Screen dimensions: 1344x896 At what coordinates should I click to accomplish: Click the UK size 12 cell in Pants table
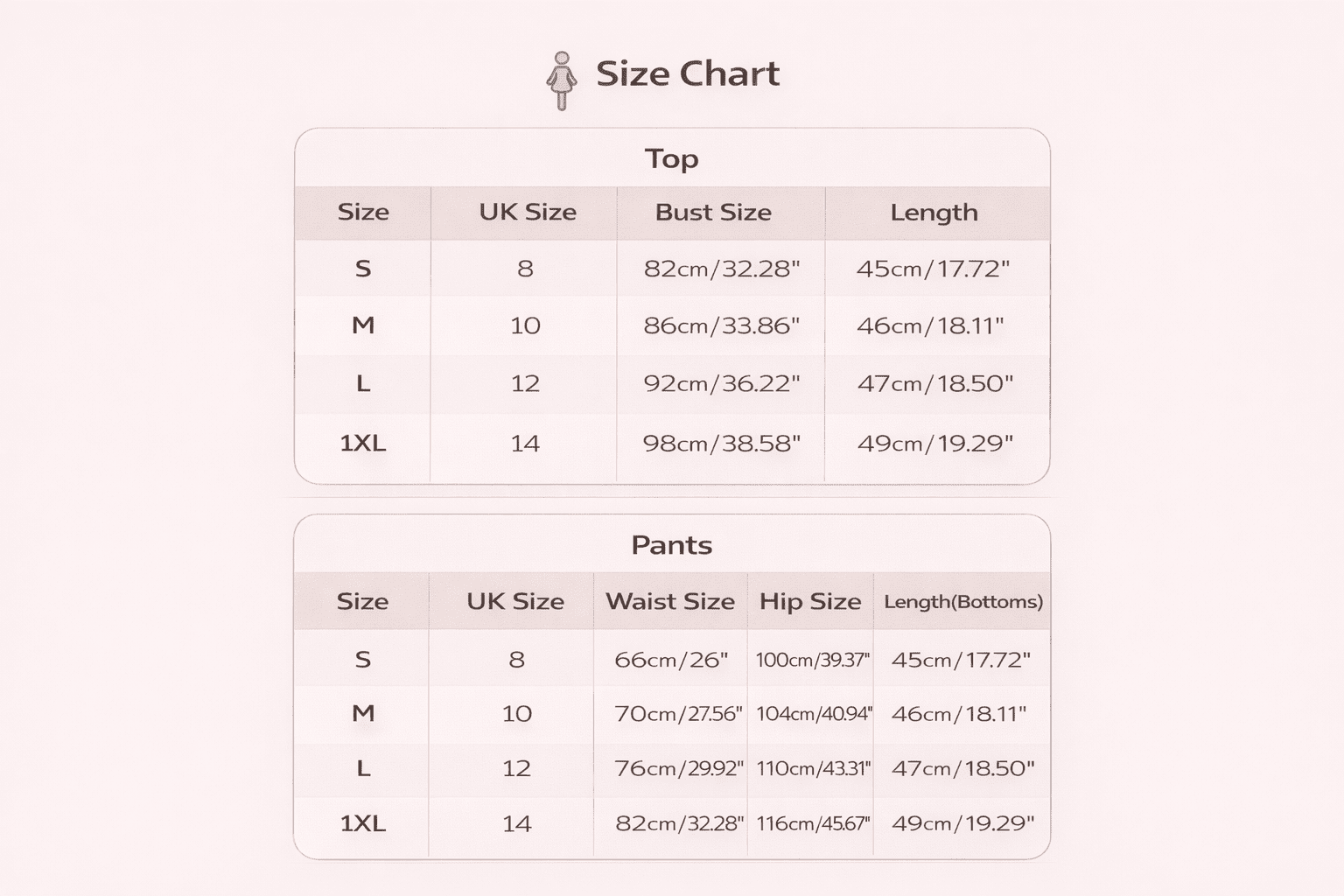tap(516, 768)
